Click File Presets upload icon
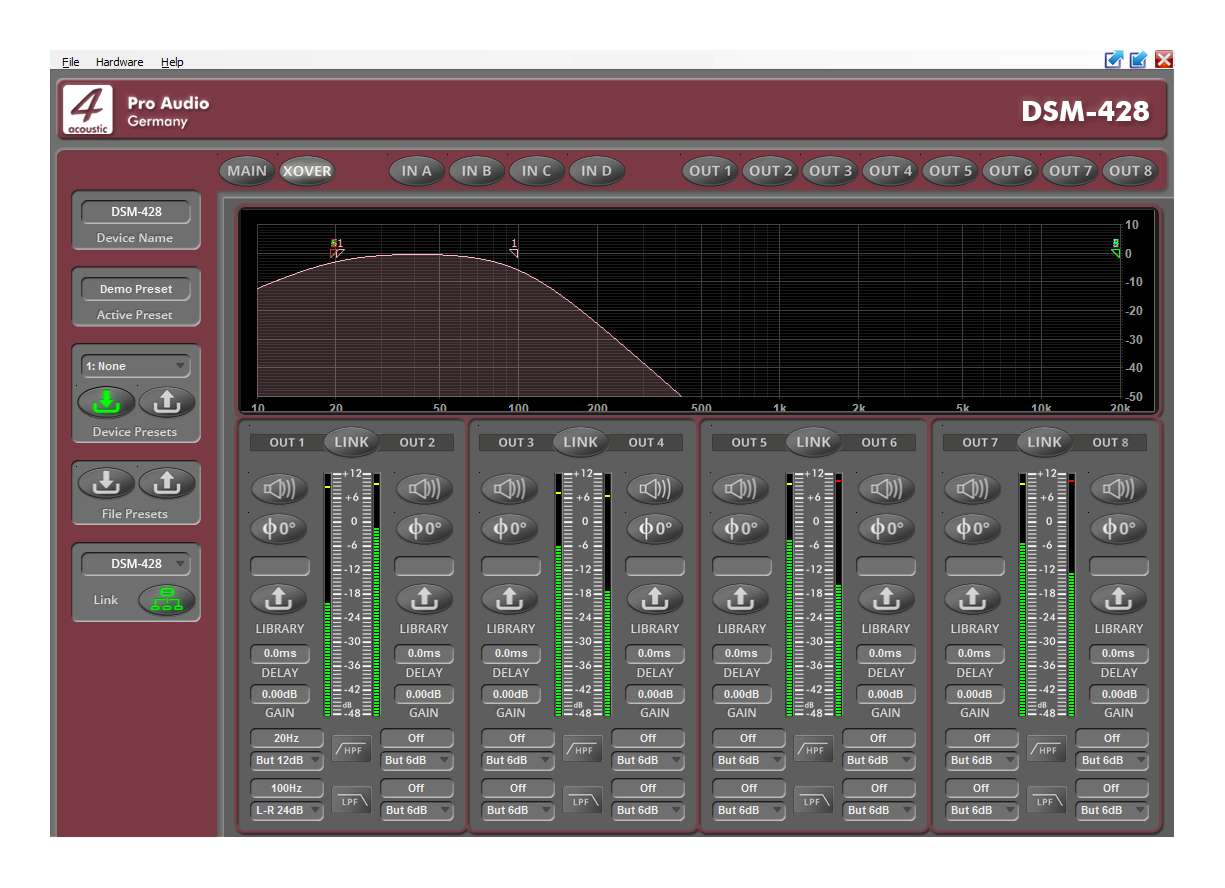The image size is (1225, 888). [166, 484]
